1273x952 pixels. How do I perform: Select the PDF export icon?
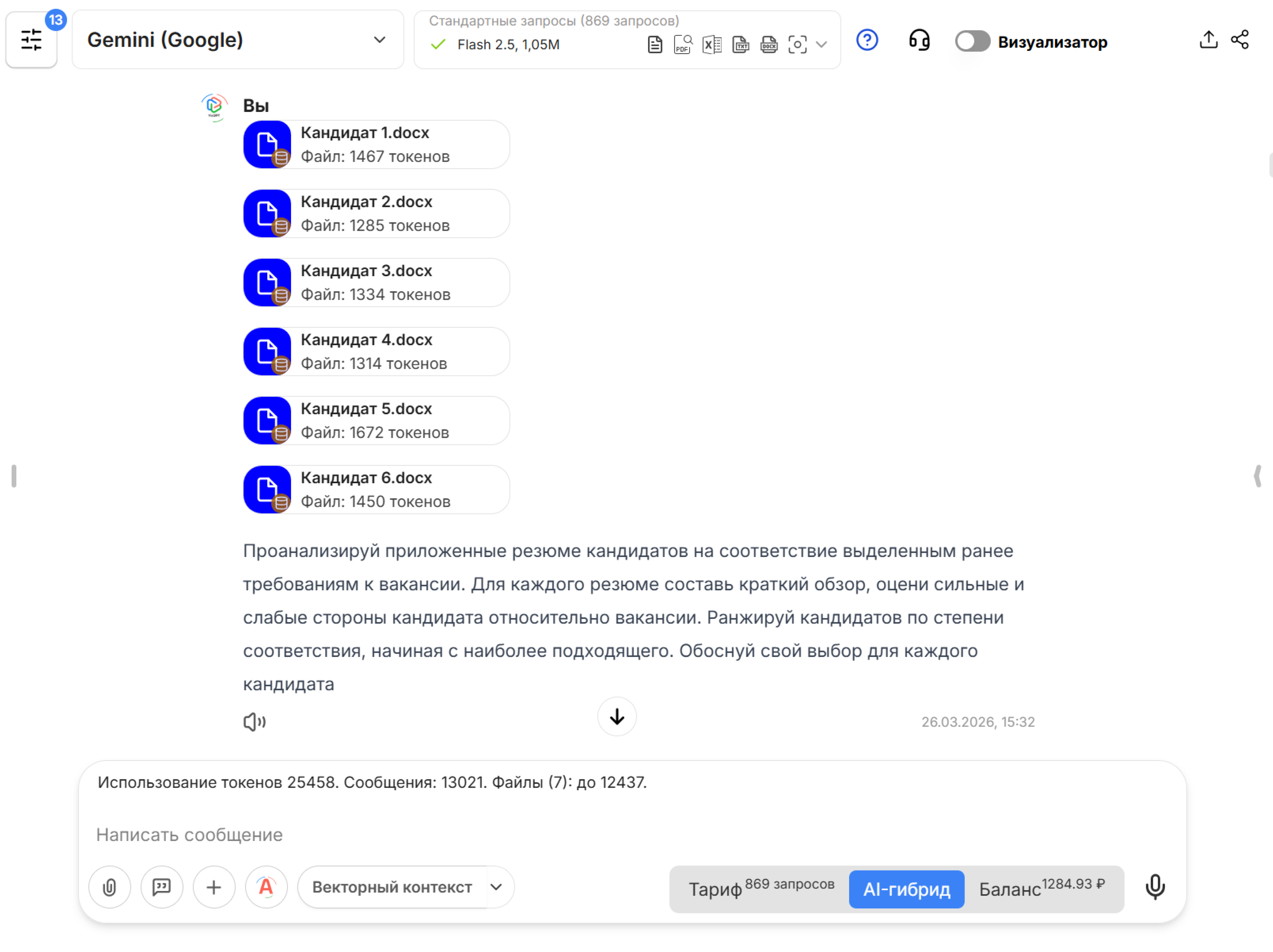[x=683, y=44]
